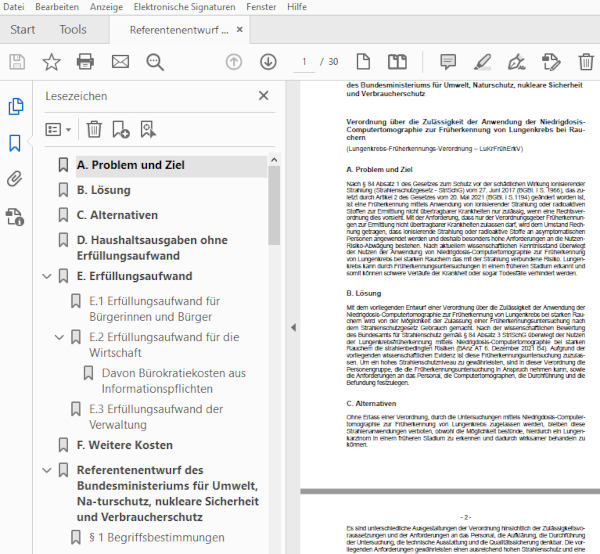Close the Lesezeichen panel

coord(263,96)
